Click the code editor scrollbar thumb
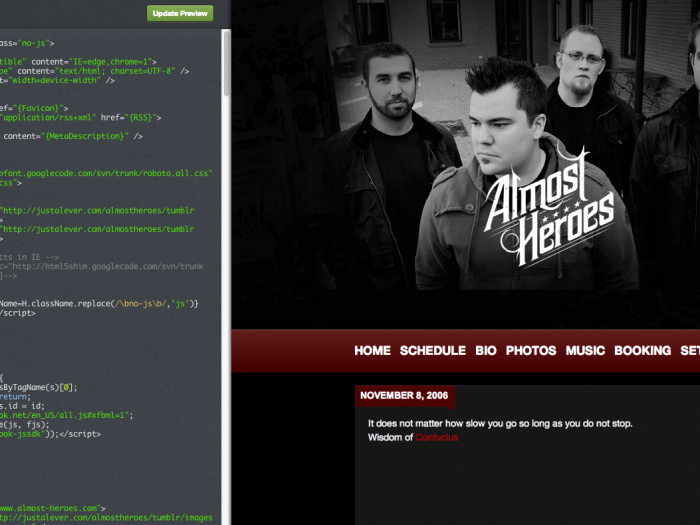 (x=226, y=62)
